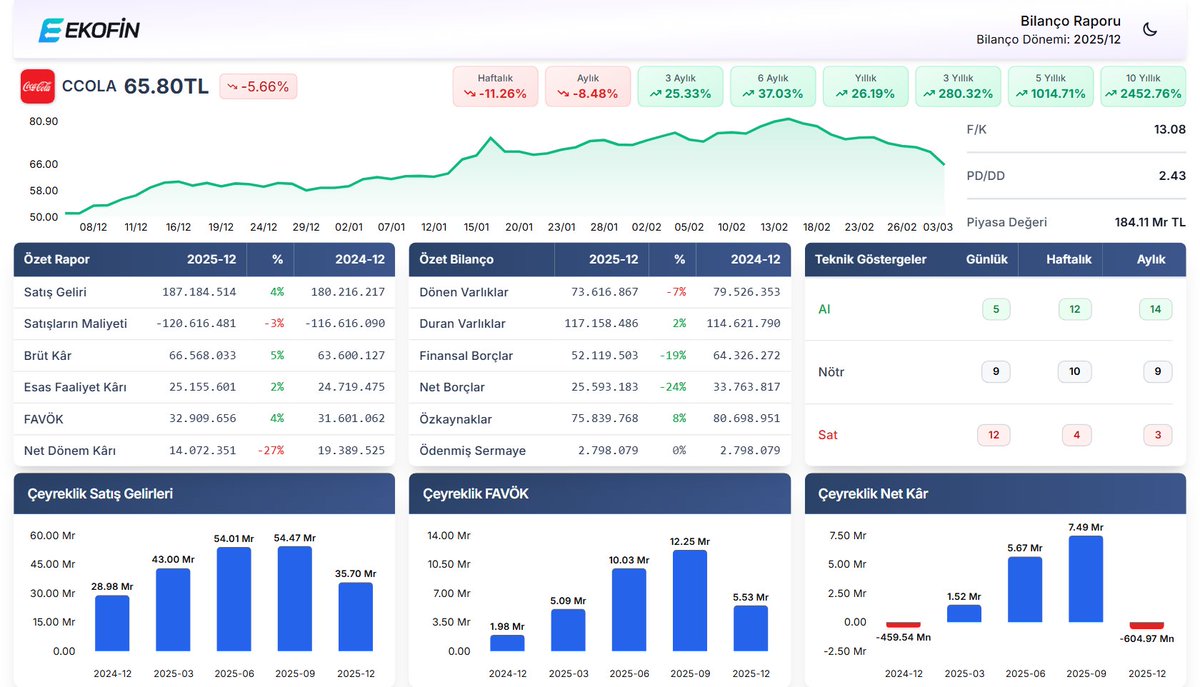Click the F/K value 13.08
Screen dimensions: 1200x687
pyautogui.click(x=1169, y=130)
